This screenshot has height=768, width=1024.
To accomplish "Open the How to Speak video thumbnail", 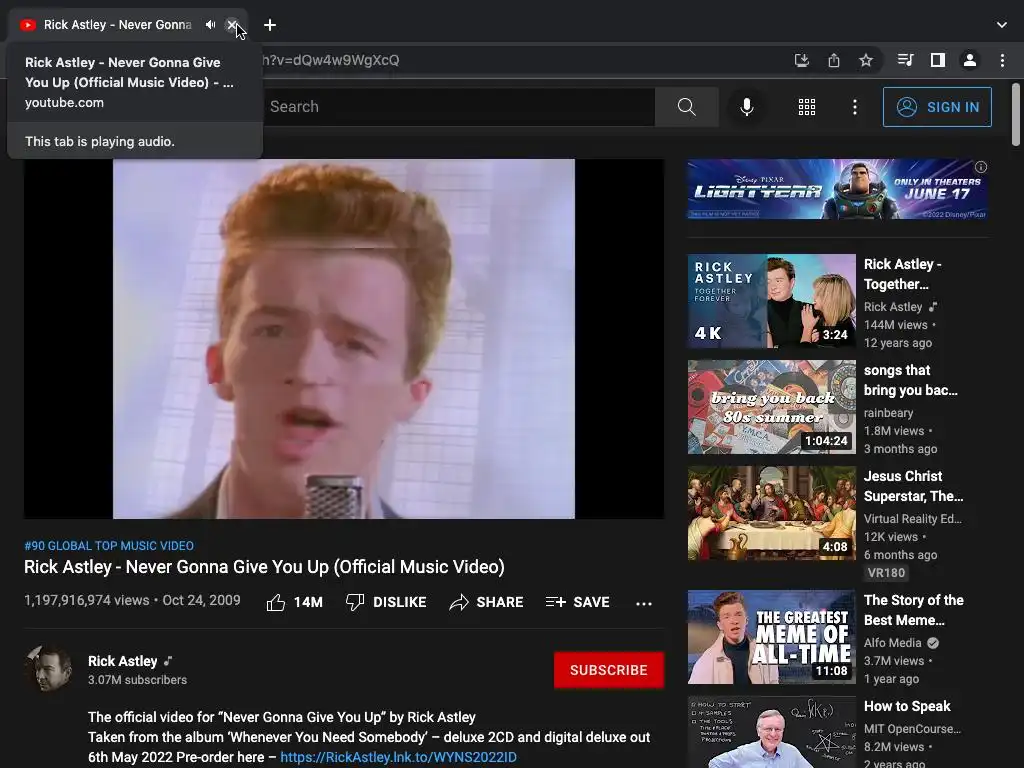I will 771,732.
